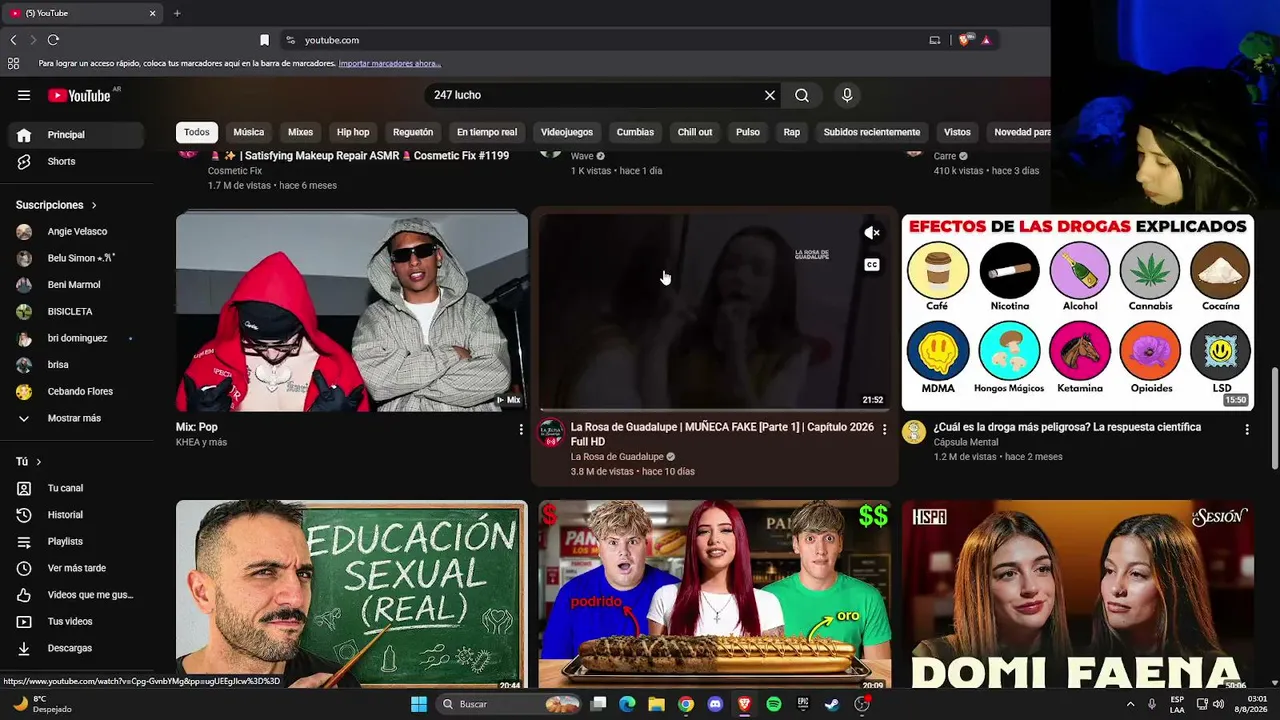Select the 'Rap' filter chip
The image size is (1280, 720).
tap(792, 132)
